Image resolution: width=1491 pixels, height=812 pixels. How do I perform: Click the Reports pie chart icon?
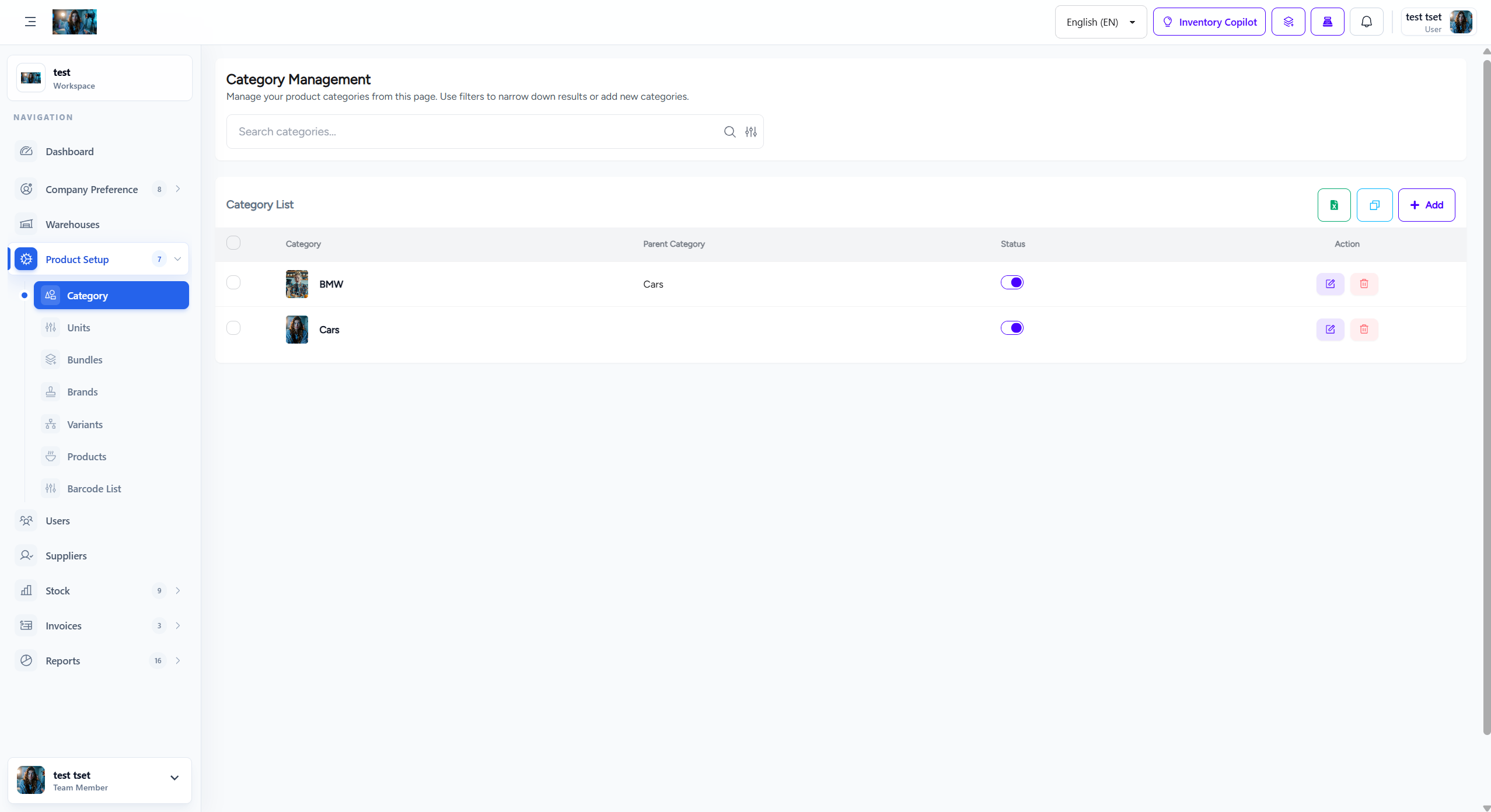(26, 661)
